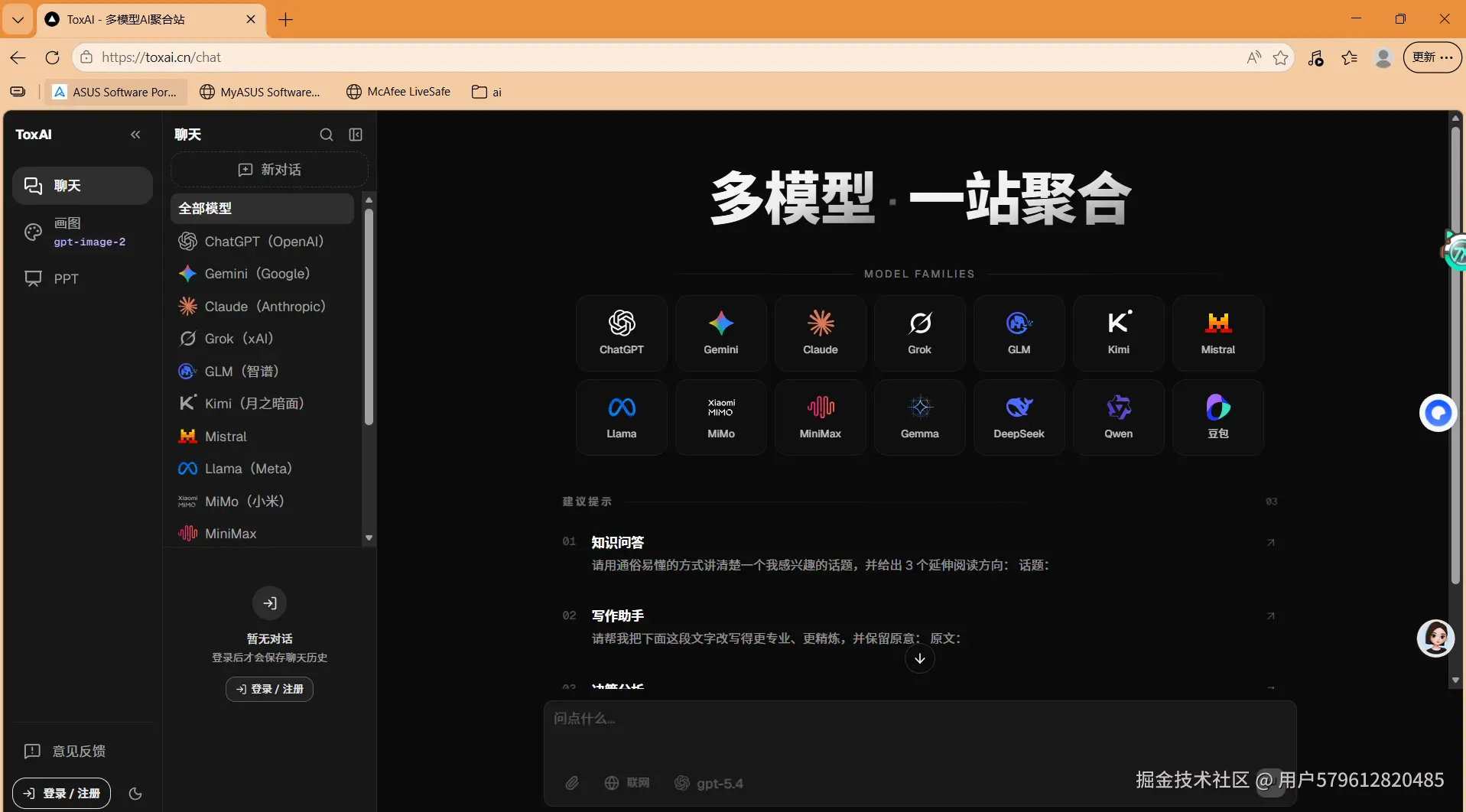1466x812 pixels.
Task: Click 登录 / 注册 button at sidebar bottom
Action: (61, 794)
